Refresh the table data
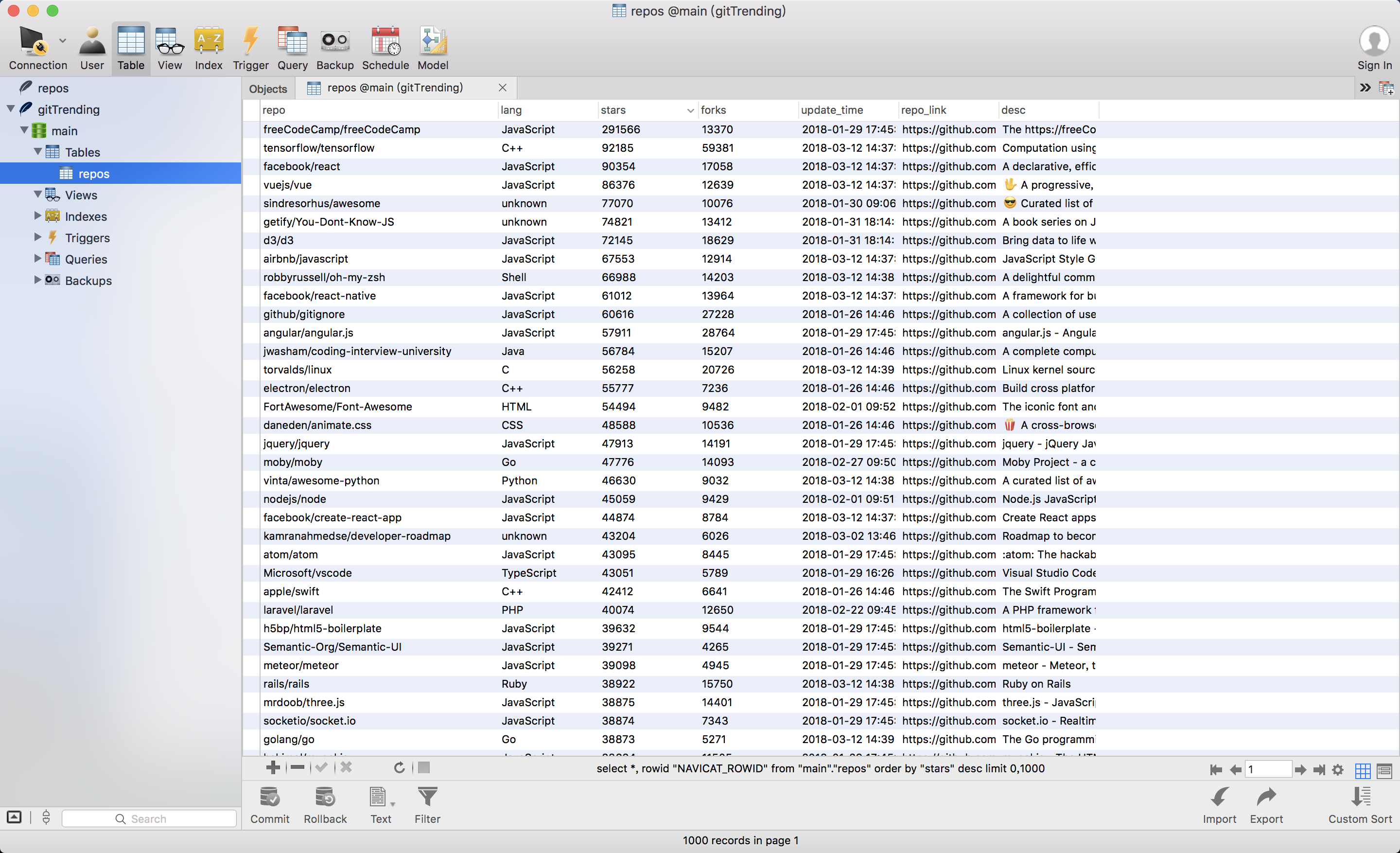1400x853 pixels. (x=400, y=768)
